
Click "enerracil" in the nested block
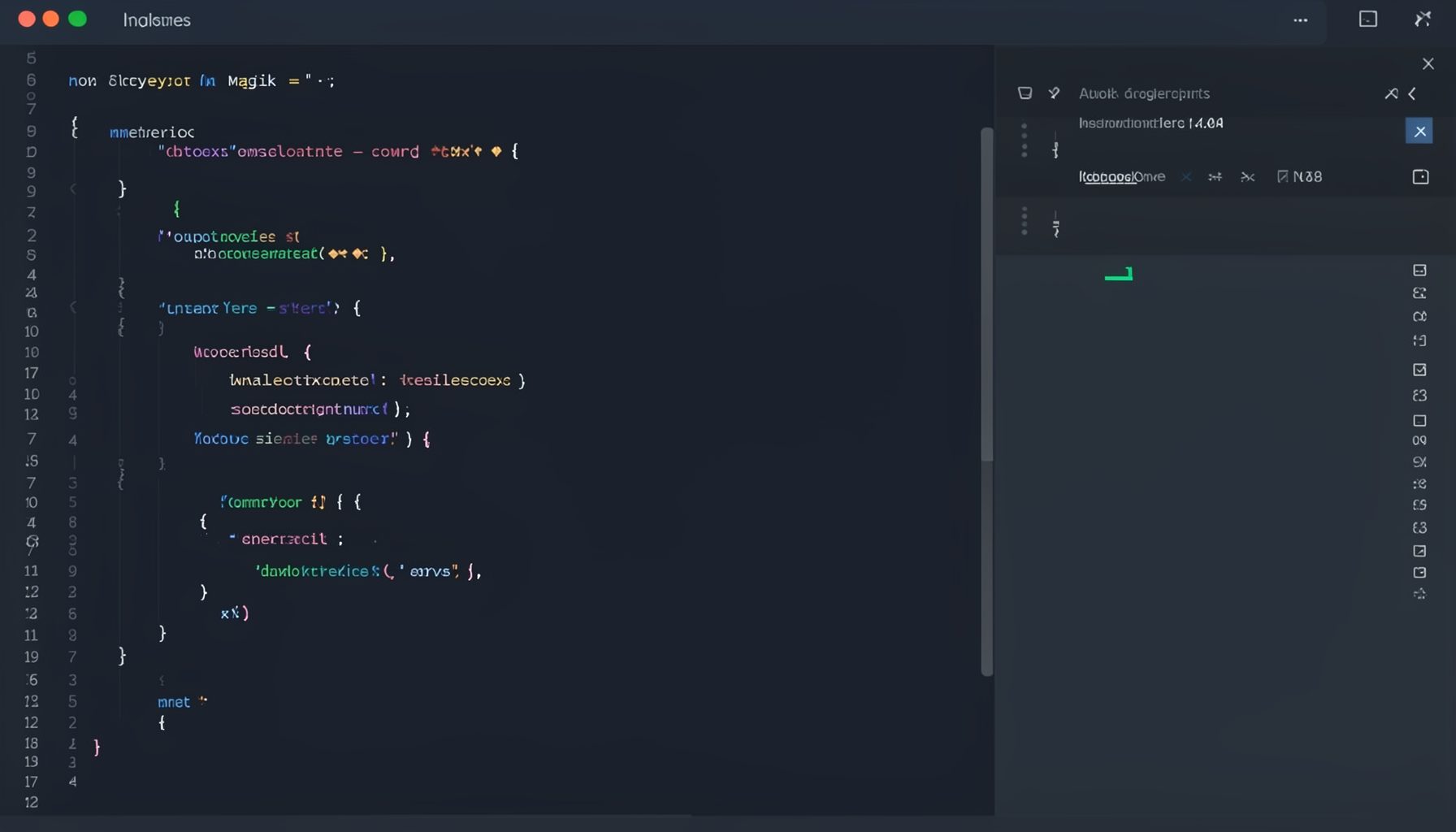284,539
